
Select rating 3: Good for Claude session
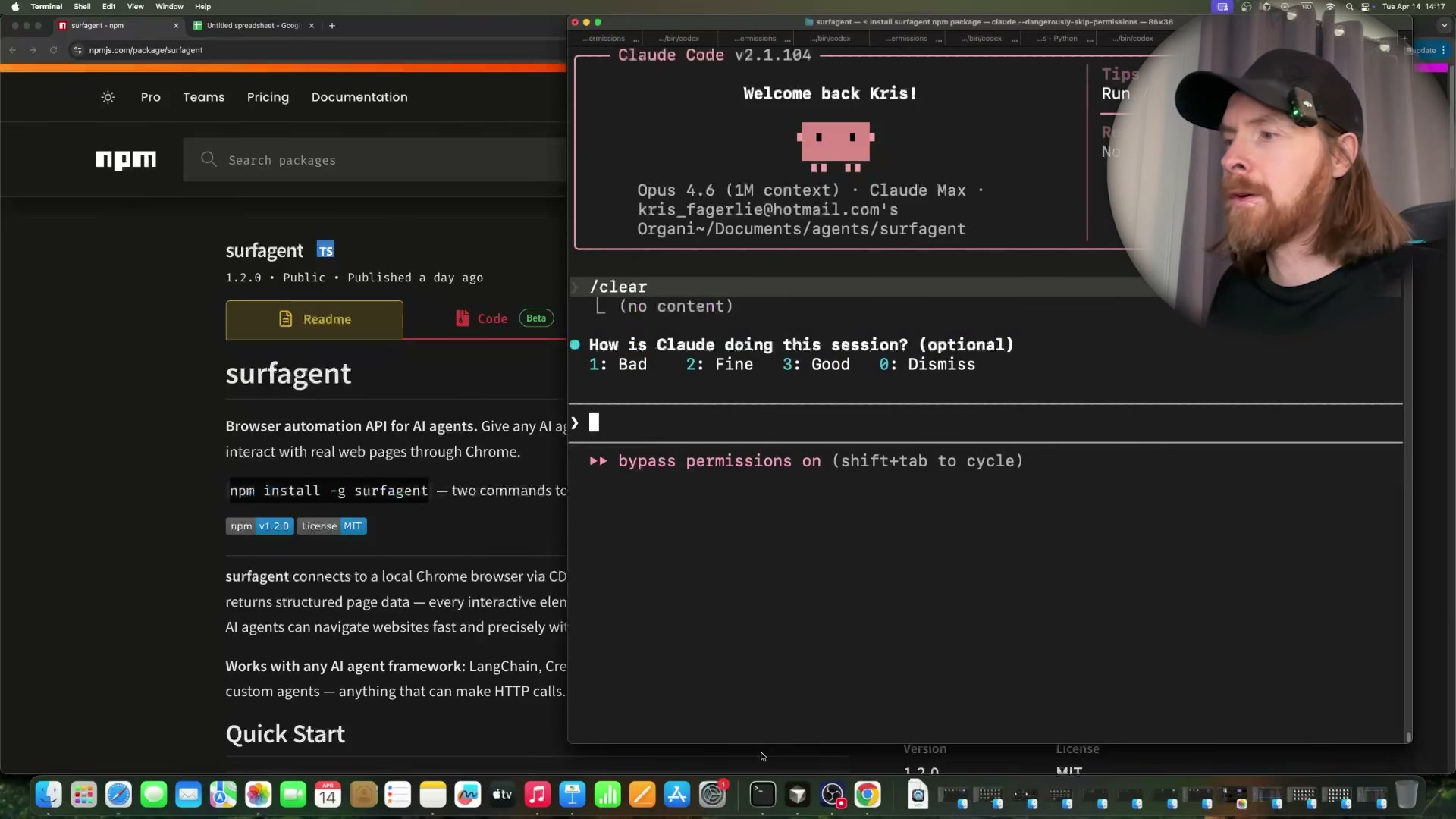tap(816, 364)
